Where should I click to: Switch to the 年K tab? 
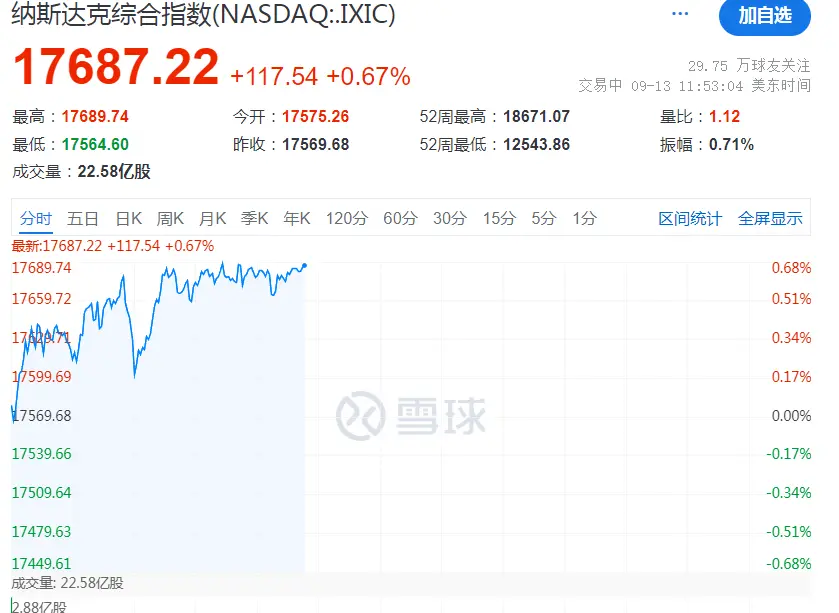(x=297, y=218)
